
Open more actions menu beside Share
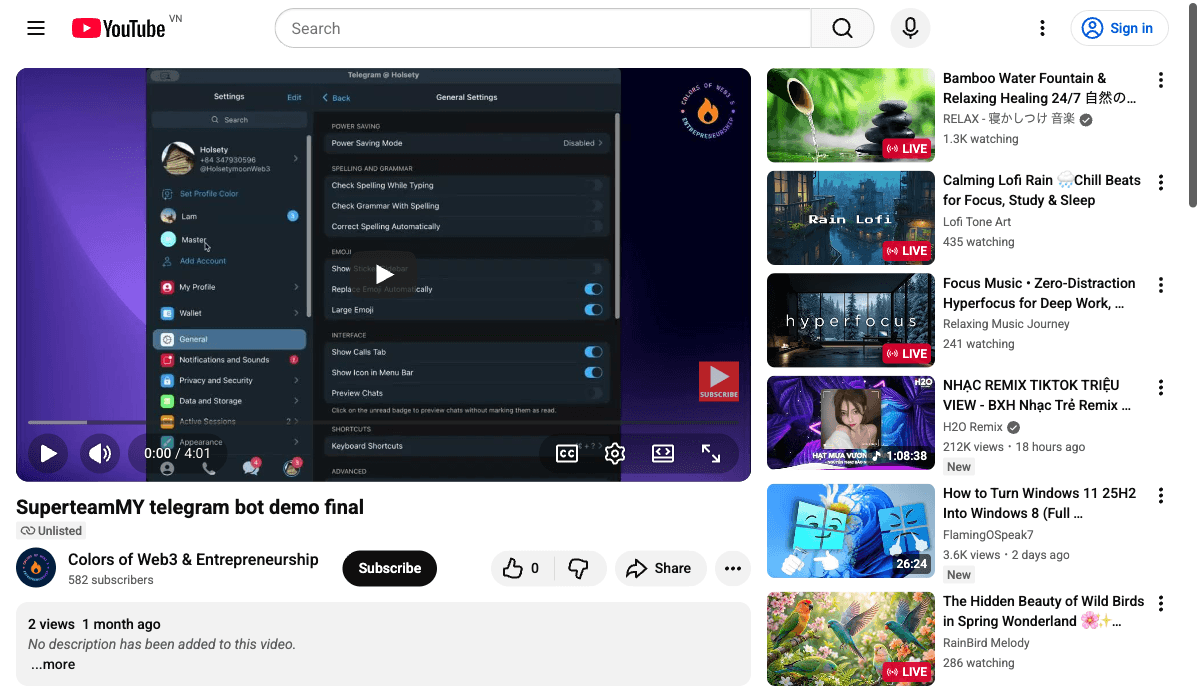coord(733,568)
